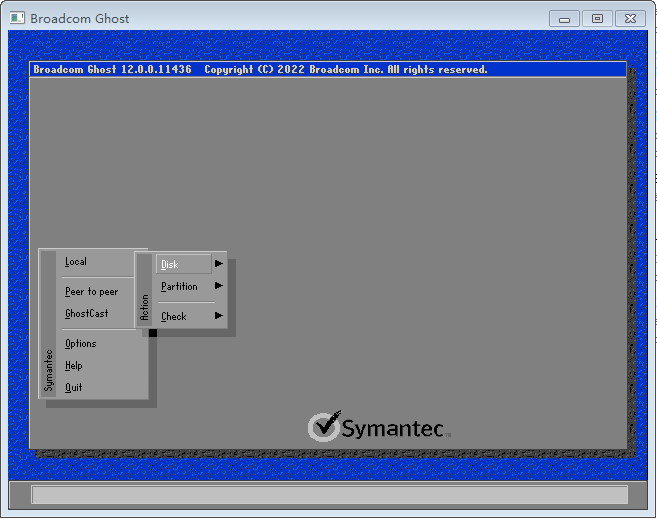The width and height of the screenshot is (657, 519).
Task: Click the Broadcom Ghost copyright header bar
Action: pyautogui.click(x=328, y=69)
